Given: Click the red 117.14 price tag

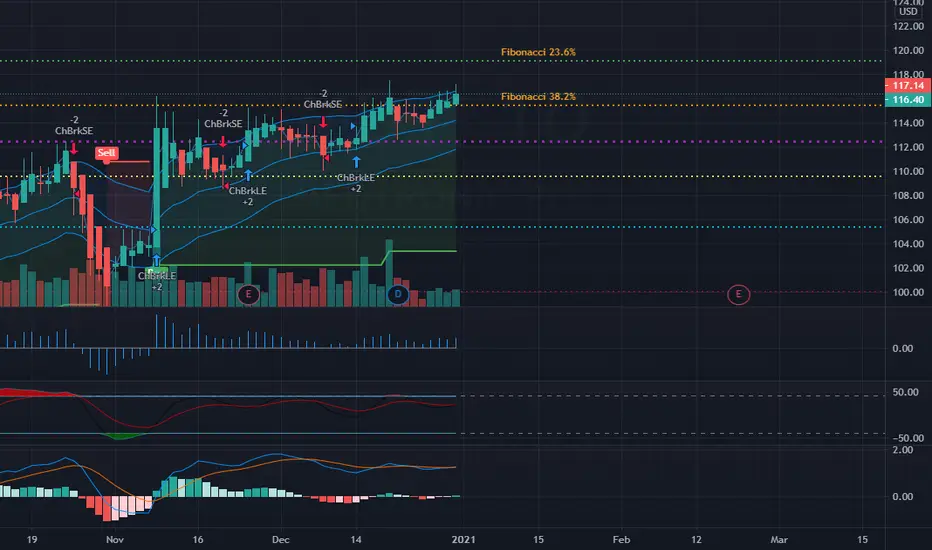Looking at the screenshot, I should 908,86.
